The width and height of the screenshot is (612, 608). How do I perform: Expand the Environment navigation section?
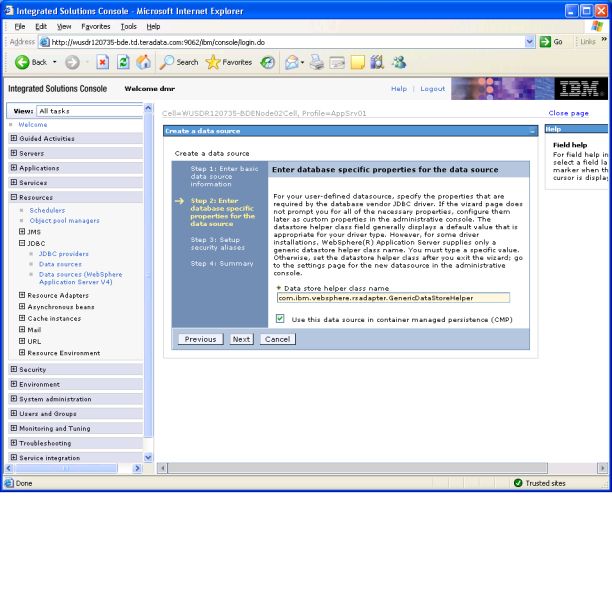click(x=14, y=384)
